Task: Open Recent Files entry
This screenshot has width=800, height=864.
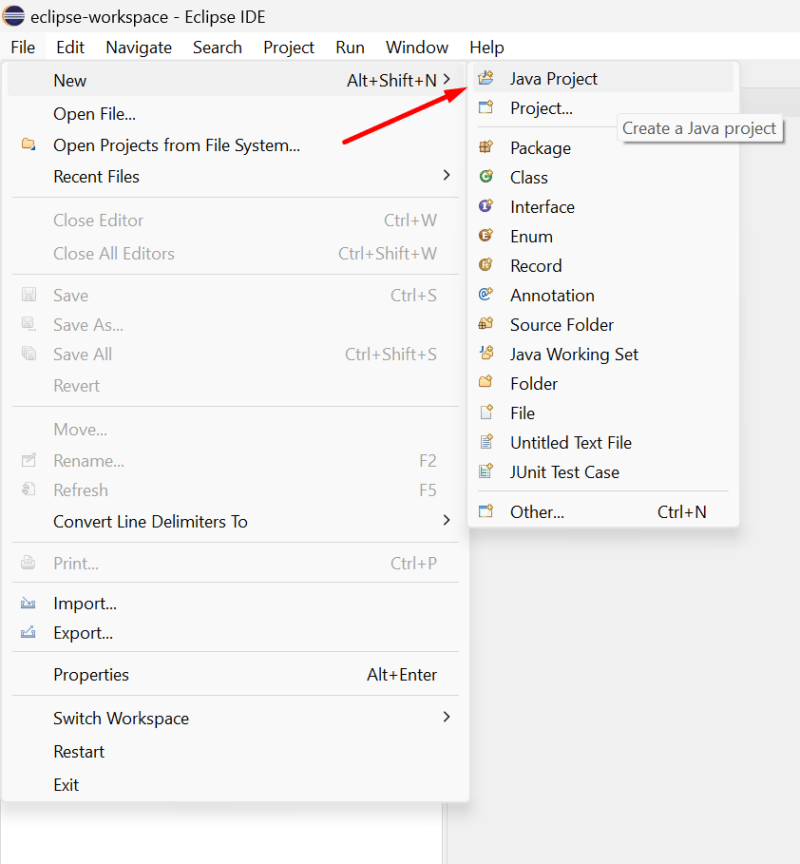Action: [235, 176]
